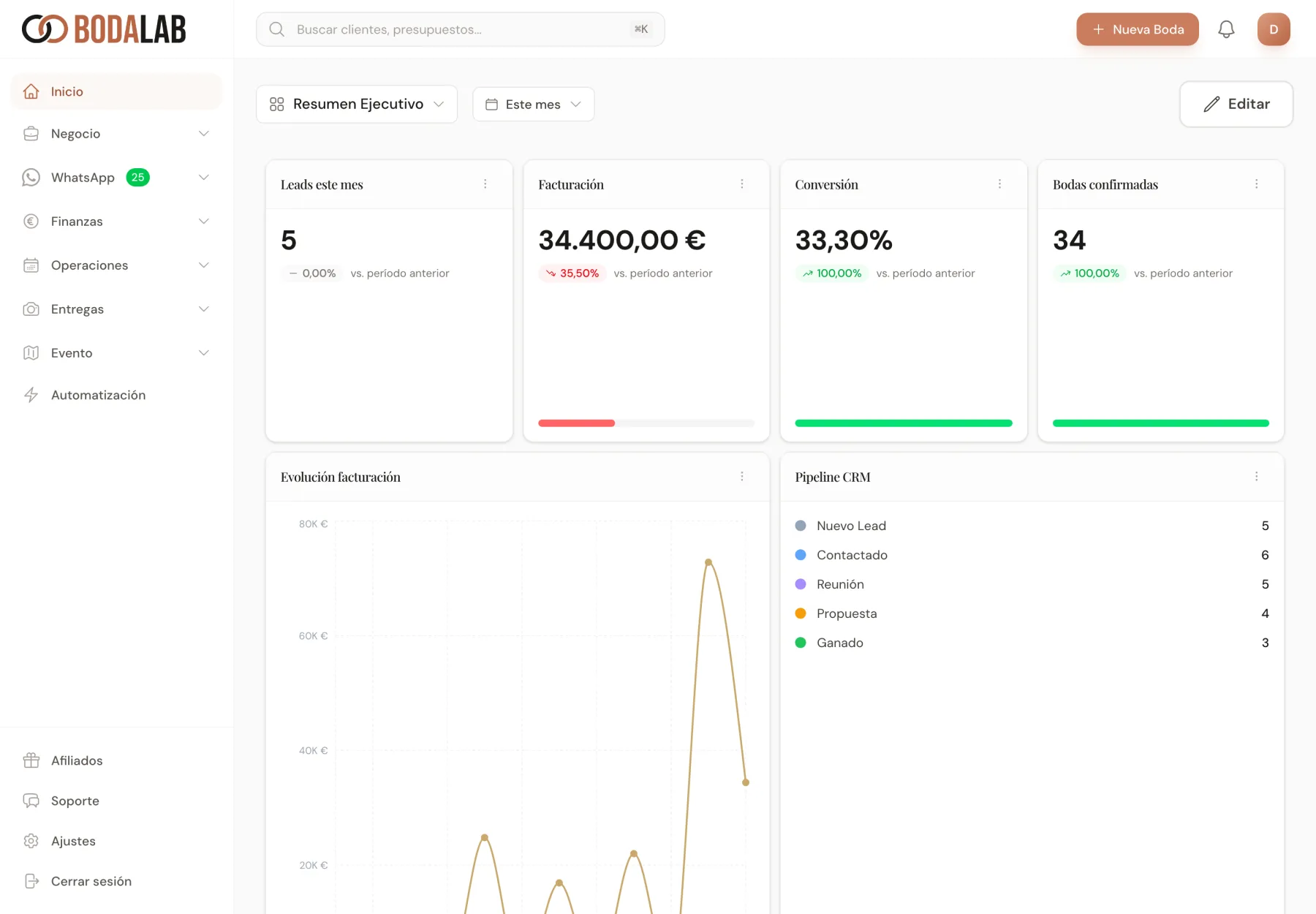Image resolution: width=1316 pixels, height=914 pixels.
Task: Click the last data point on facturación chart
Action: coord(746,782)
